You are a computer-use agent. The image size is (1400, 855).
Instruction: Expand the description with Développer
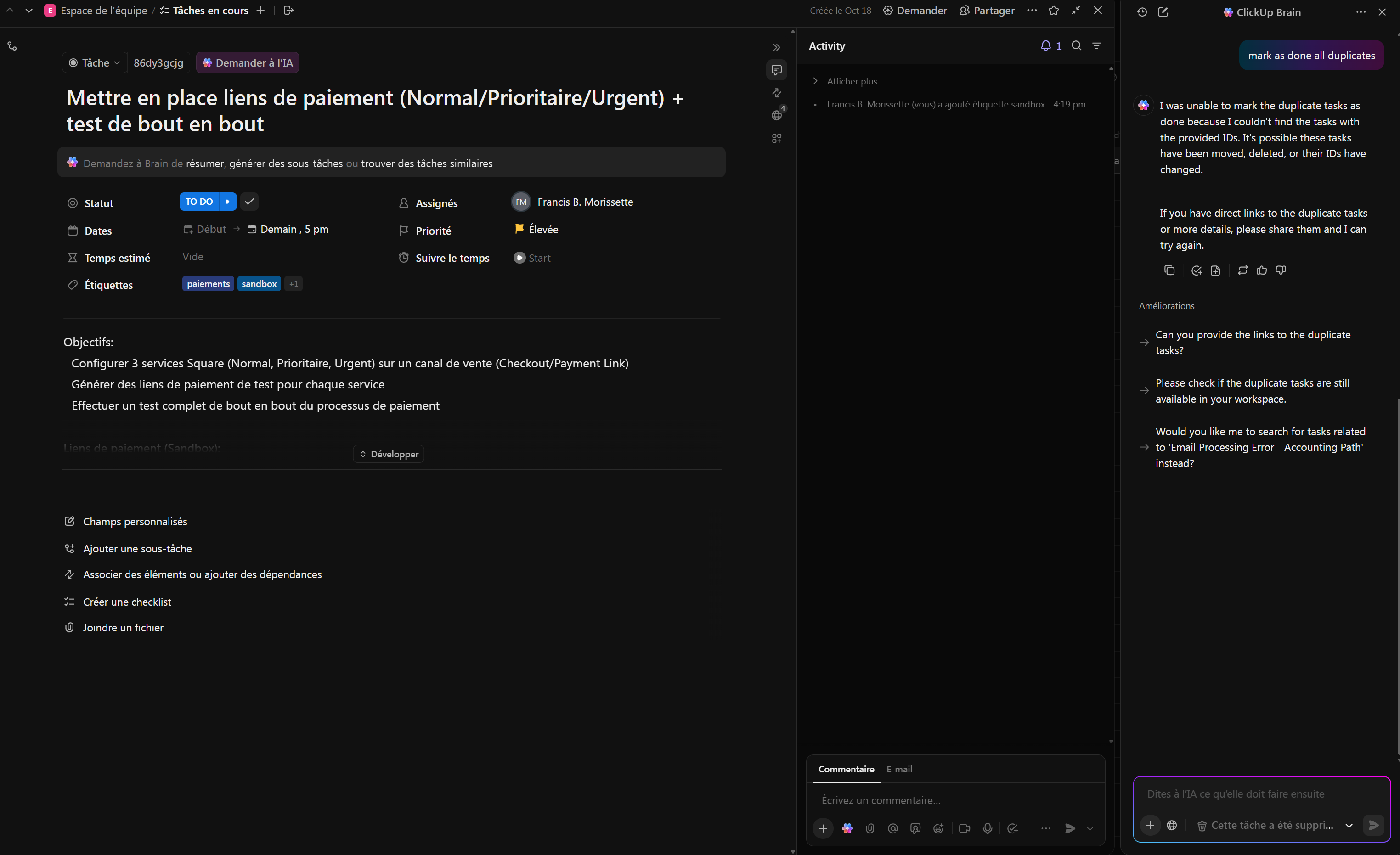click(x=389, y=454)
